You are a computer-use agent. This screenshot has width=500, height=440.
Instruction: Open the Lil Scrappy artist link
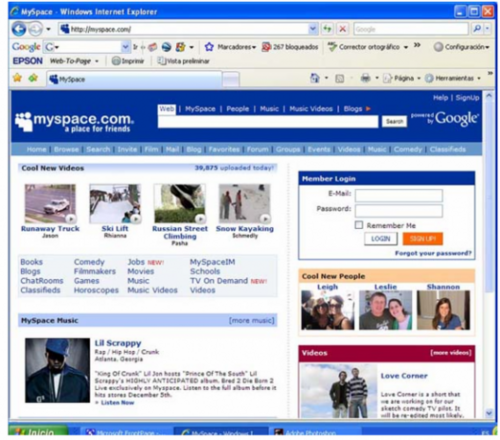(x=118, y=343)
